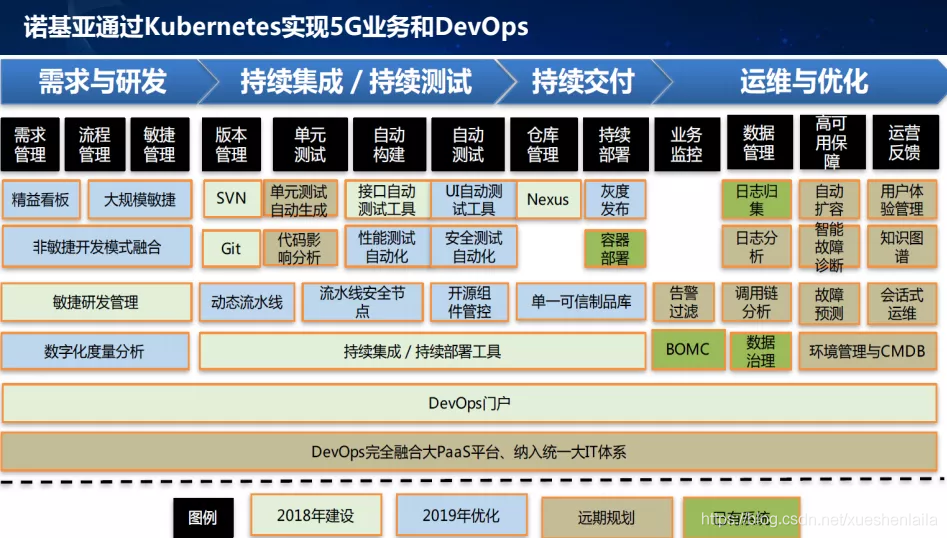Click the green 日志归集 box
The image size is (947, 538).
pos(757,200)
